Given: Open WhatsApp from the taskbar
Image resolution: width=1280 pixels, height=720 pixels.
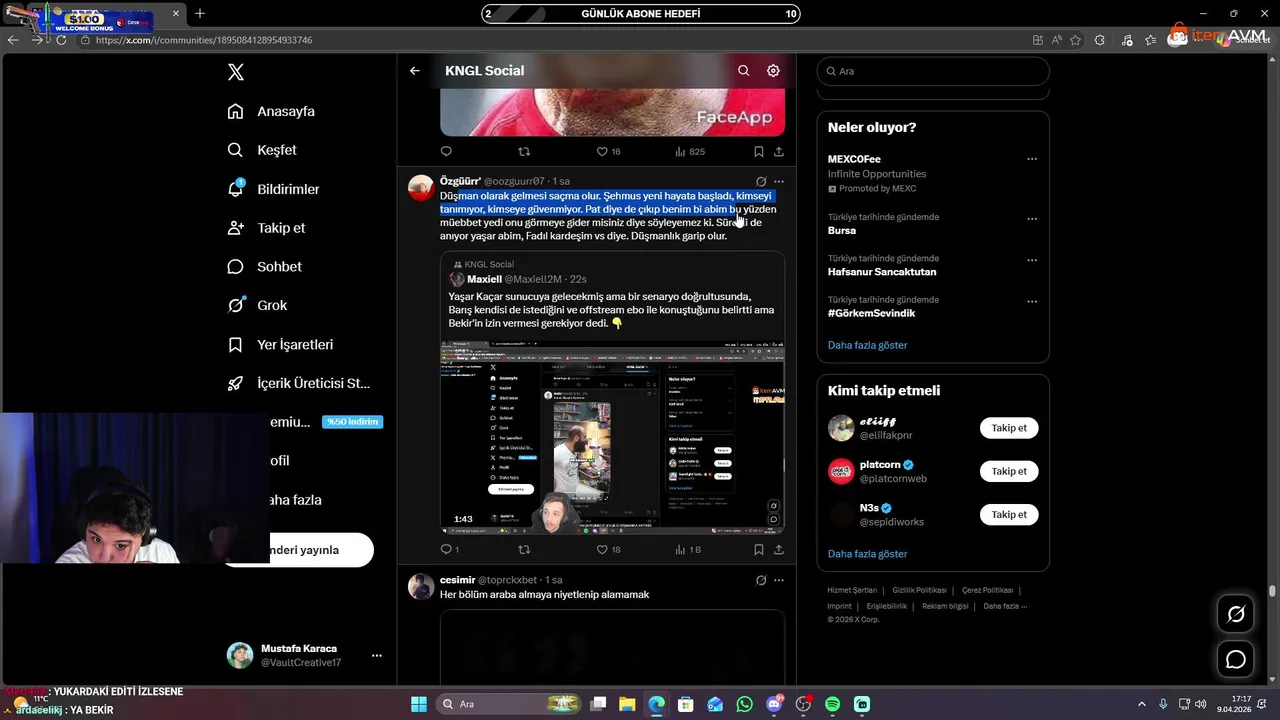Looking at the screenshot, I should coord(744,704).
